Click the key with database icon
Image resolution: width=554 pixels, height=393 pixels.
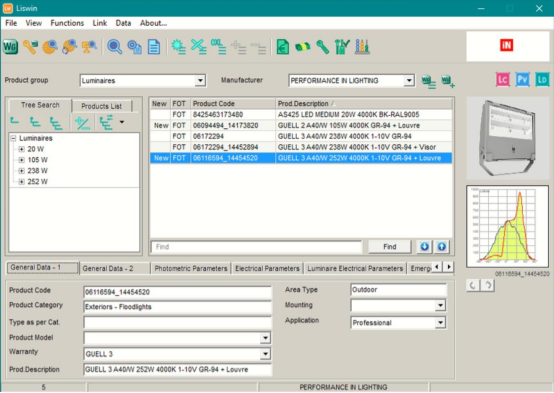(x=30, y=47)
